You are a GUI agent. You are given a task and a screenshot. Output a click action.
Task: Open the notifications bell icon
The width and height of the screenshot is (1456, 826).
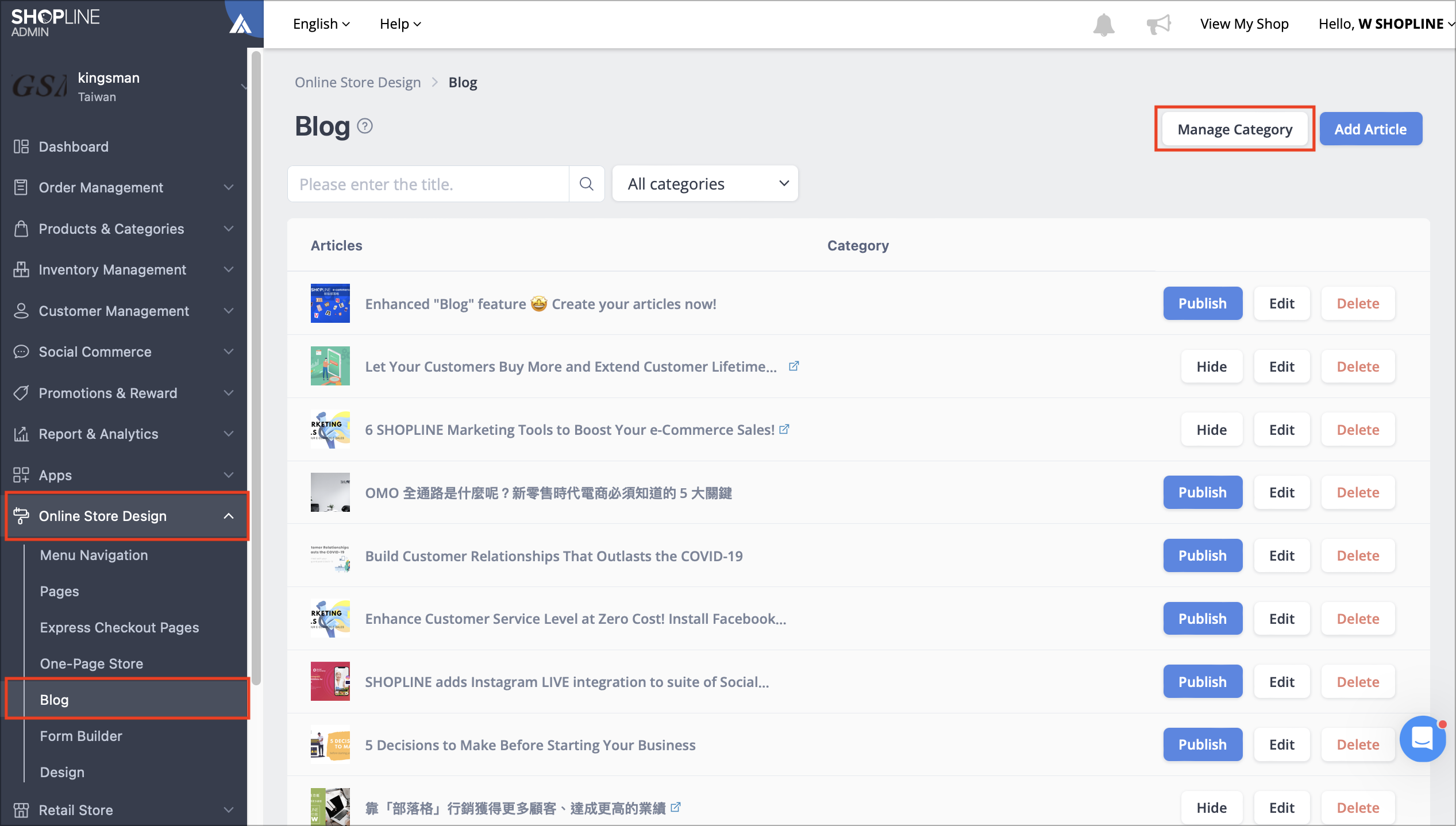[x=1103, y=24]
